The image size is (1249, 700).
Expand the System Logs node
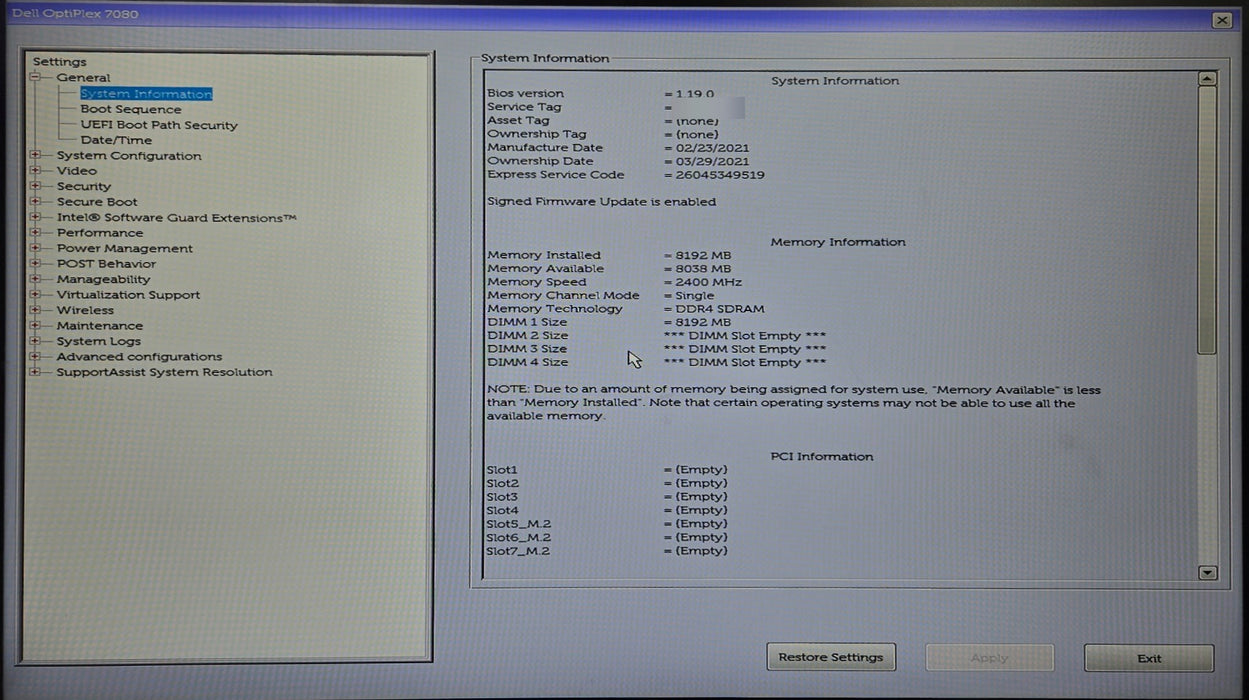[36, 341]
